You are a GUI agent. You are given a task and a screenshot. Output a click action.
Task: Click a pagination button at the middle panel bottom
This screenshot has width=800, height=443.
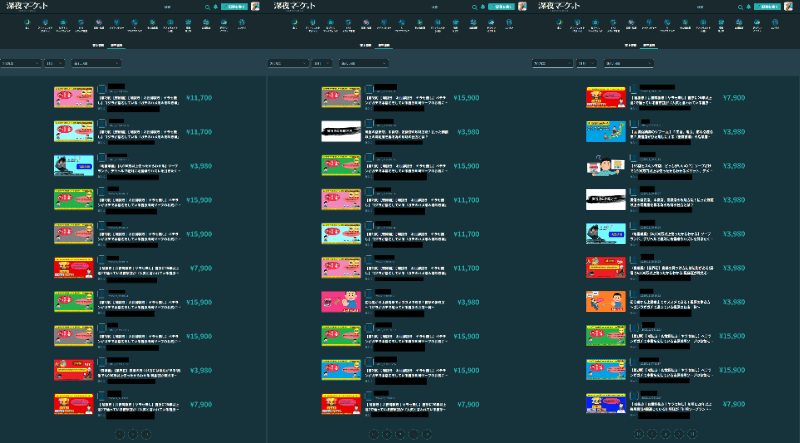pos(400,435)
